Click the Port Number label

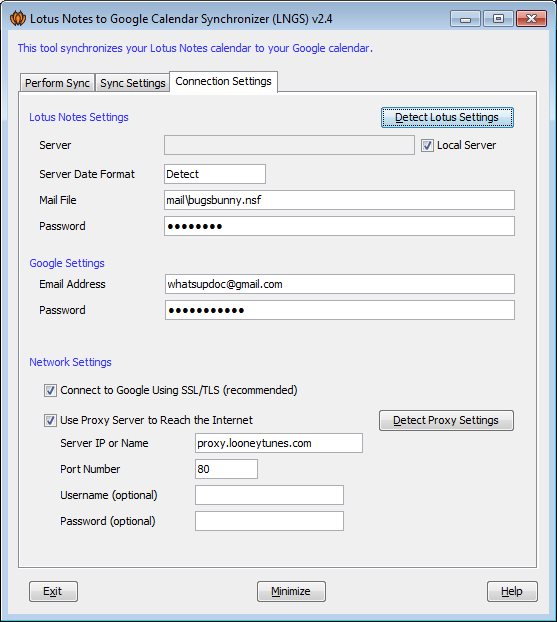(90, 469)
